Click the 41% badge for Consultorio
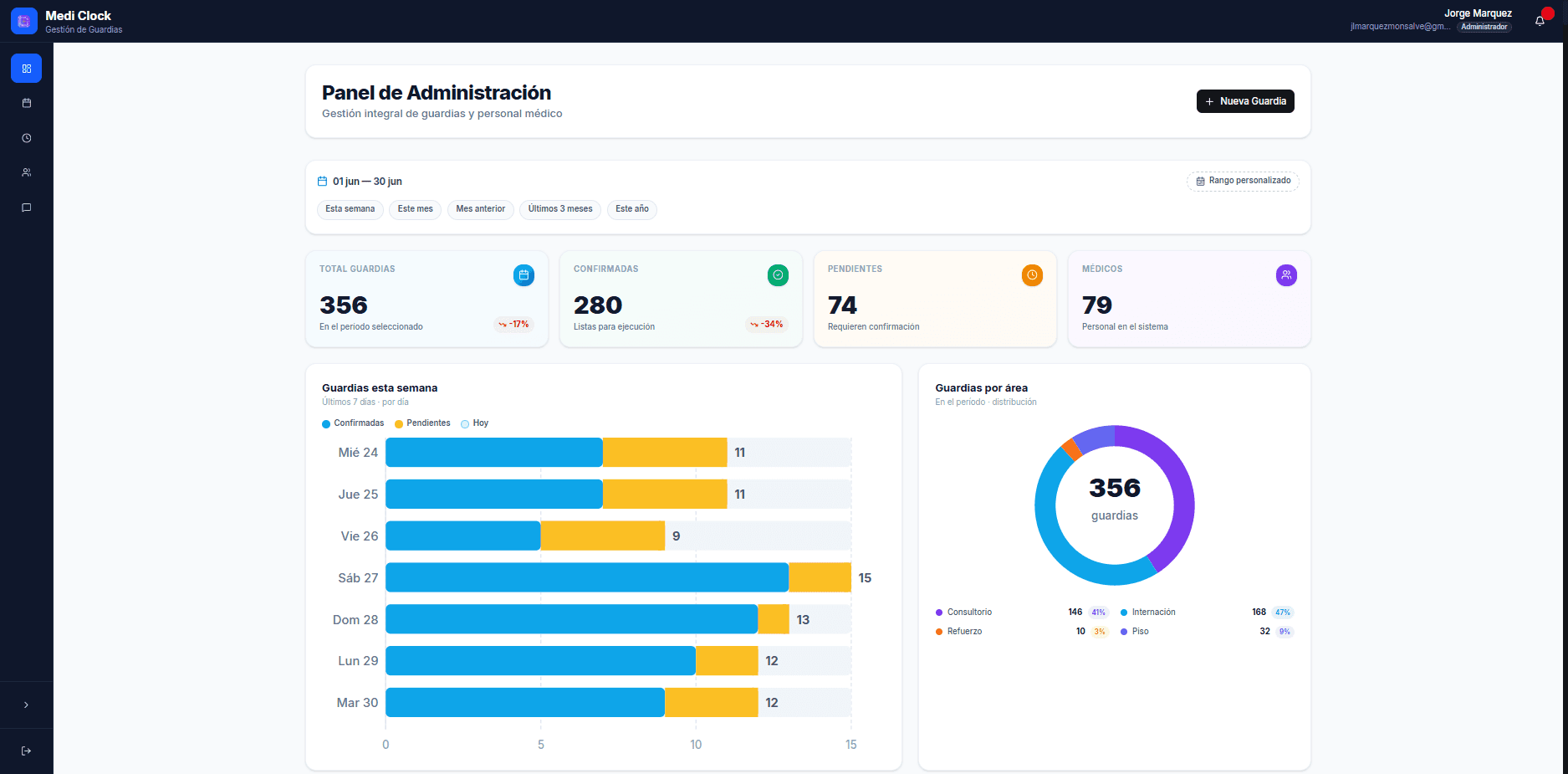The image size is (1568, 774). [x=1098, y=613]
